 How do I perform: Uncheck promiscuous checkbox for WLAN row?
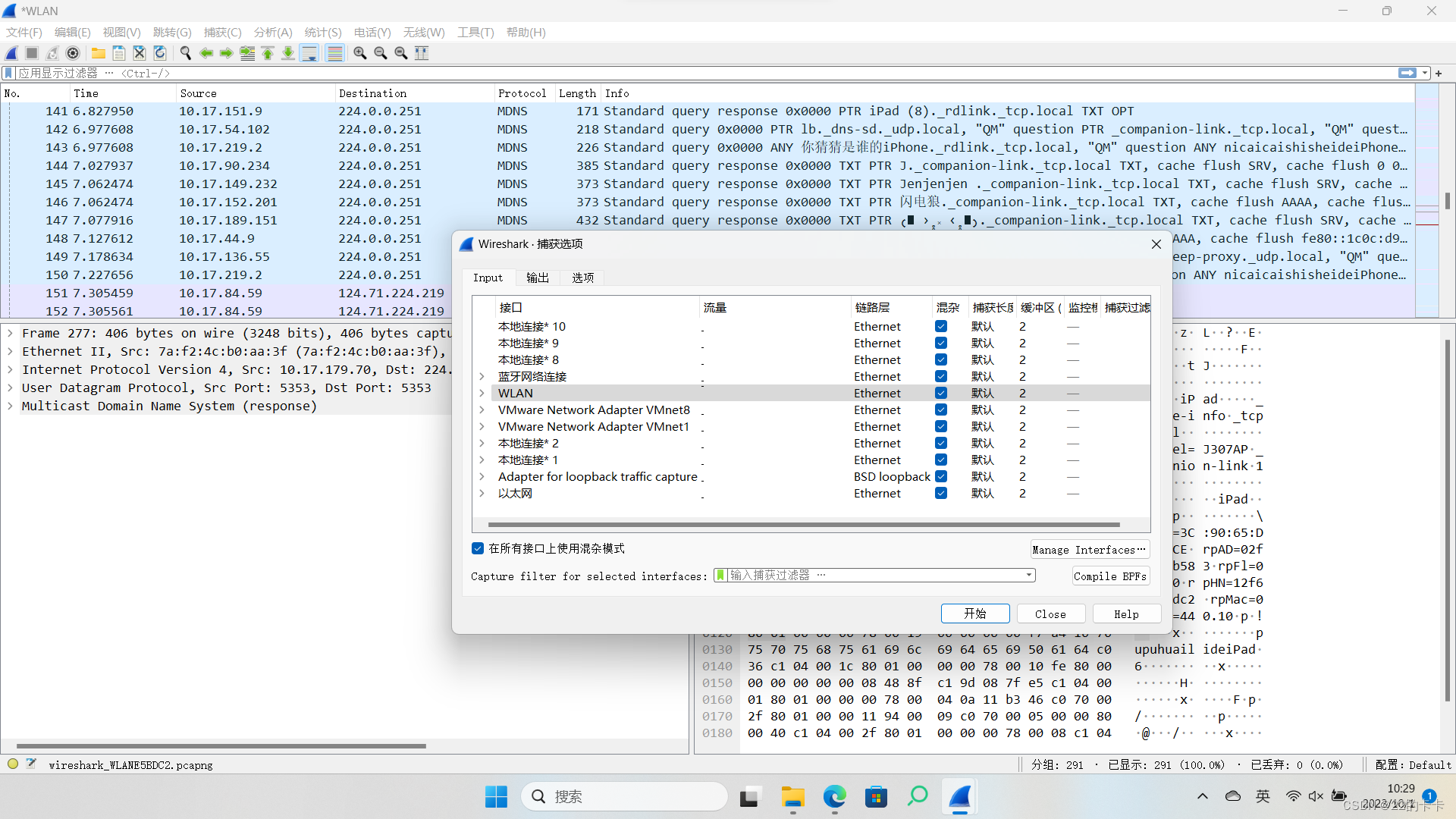pyautogui.click(x=941, y=393)
